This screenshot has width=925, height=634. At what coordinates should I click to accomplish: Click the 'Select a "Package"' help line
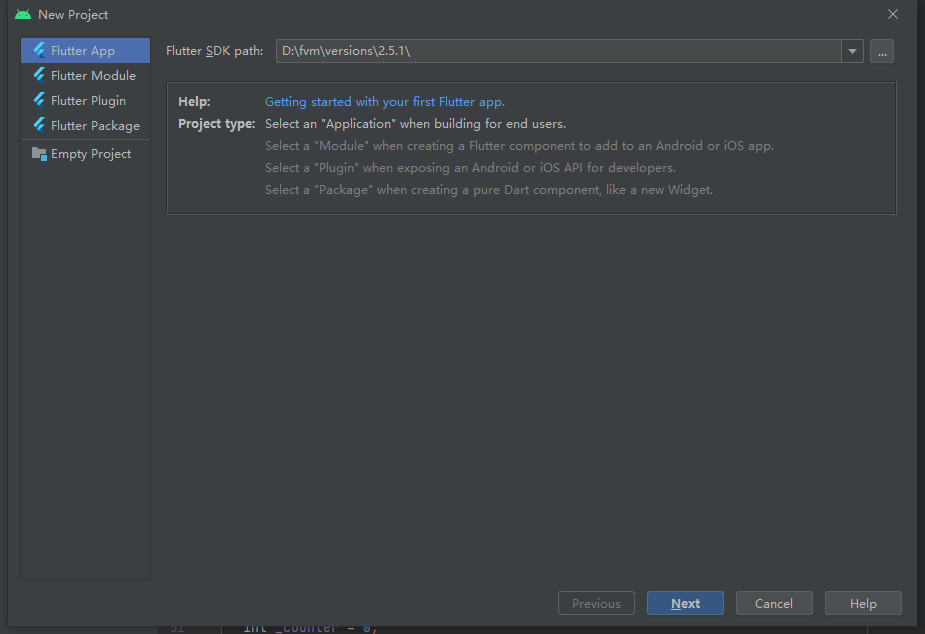(488, 190)
